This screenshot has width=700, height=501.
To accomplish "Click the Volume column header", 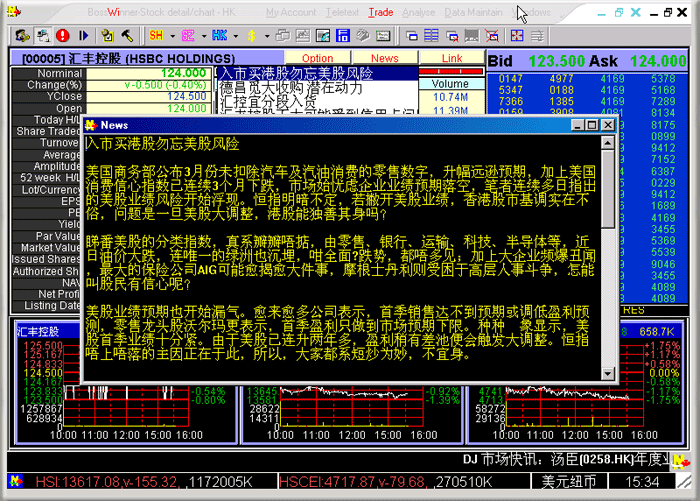I will pos(451,84).
